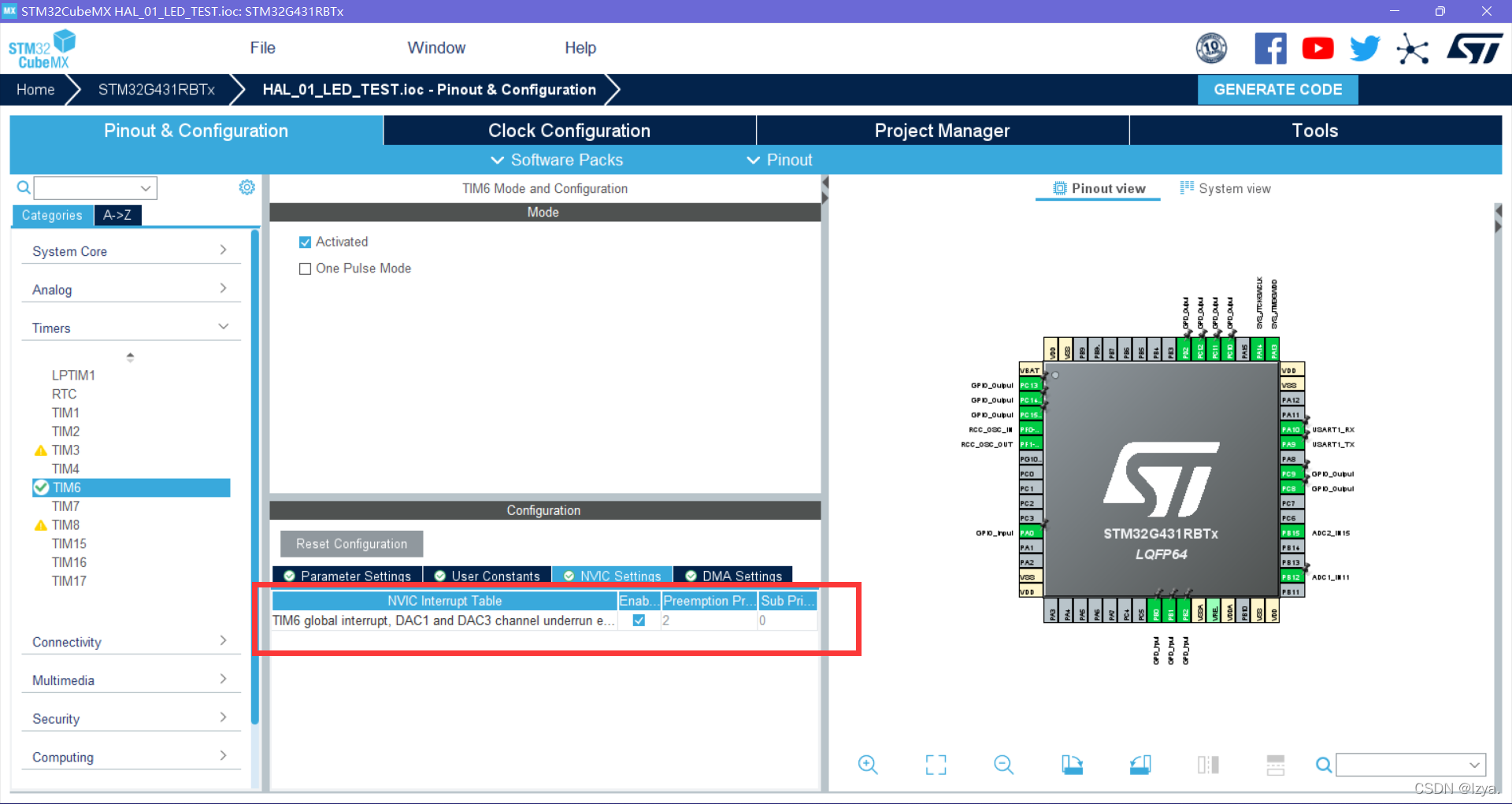Viewport: 1512px width, 804px height.
Task: Expand the Security category
Action: (x=130, y=719)
